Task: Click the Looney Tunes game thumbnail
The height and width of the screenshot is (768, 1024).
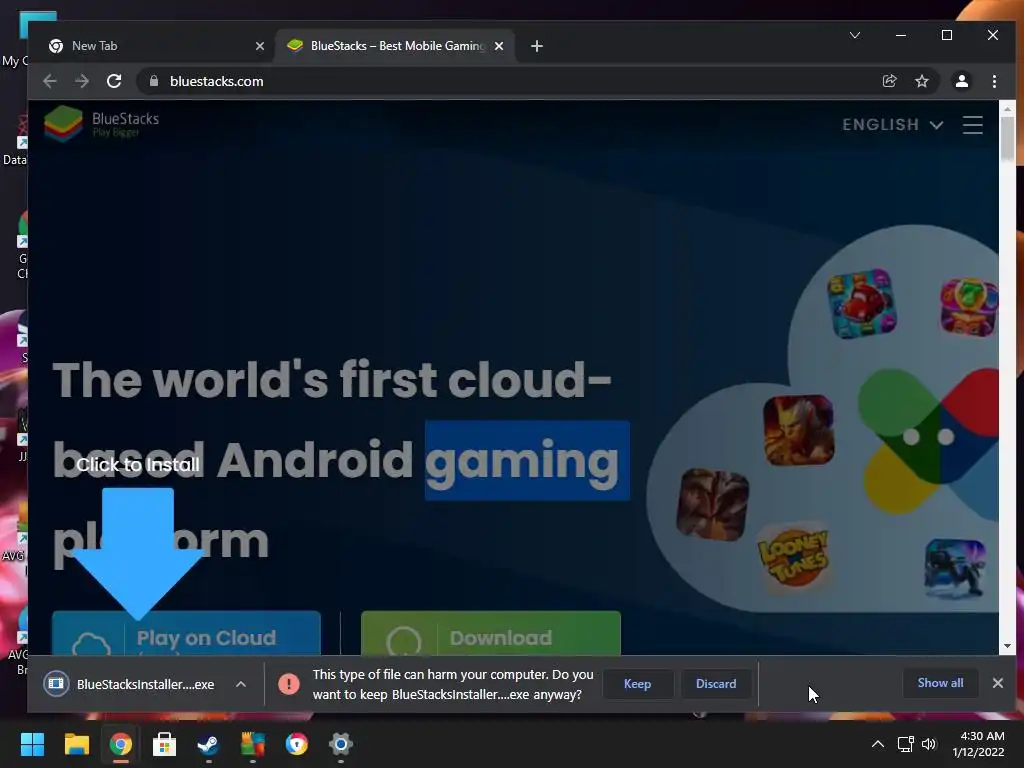Action: coord(794,556)
